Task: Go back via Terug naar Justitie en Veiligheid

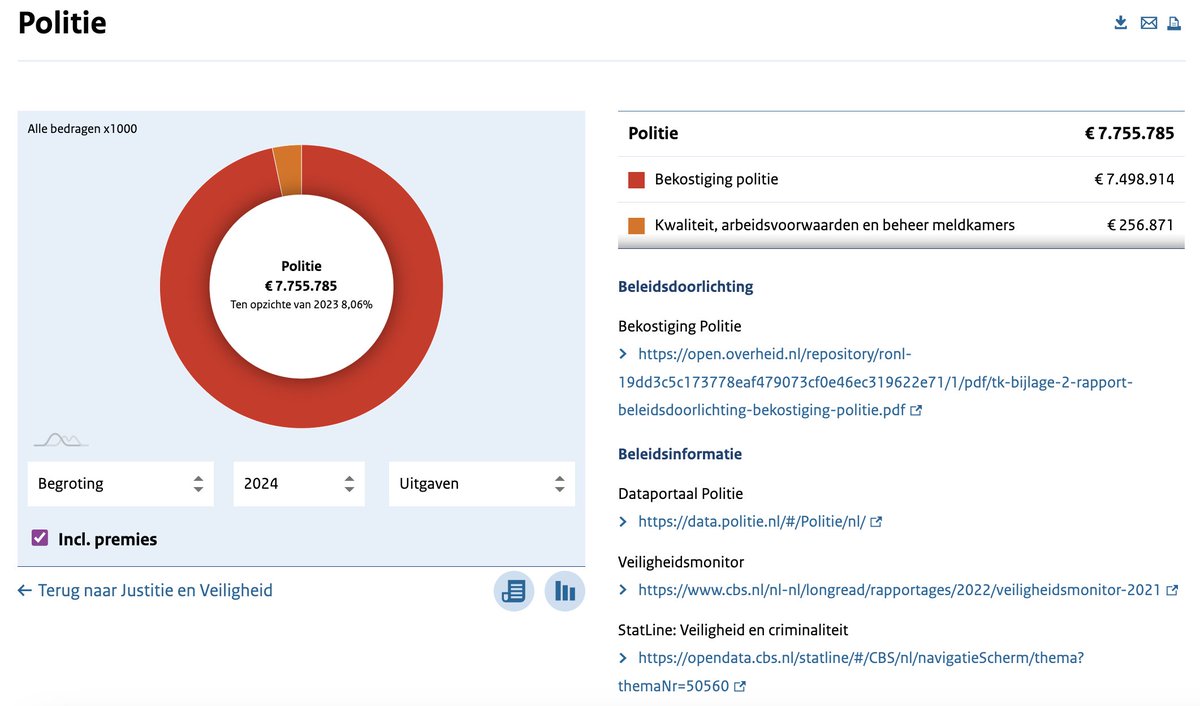Action: coord(145,590)
